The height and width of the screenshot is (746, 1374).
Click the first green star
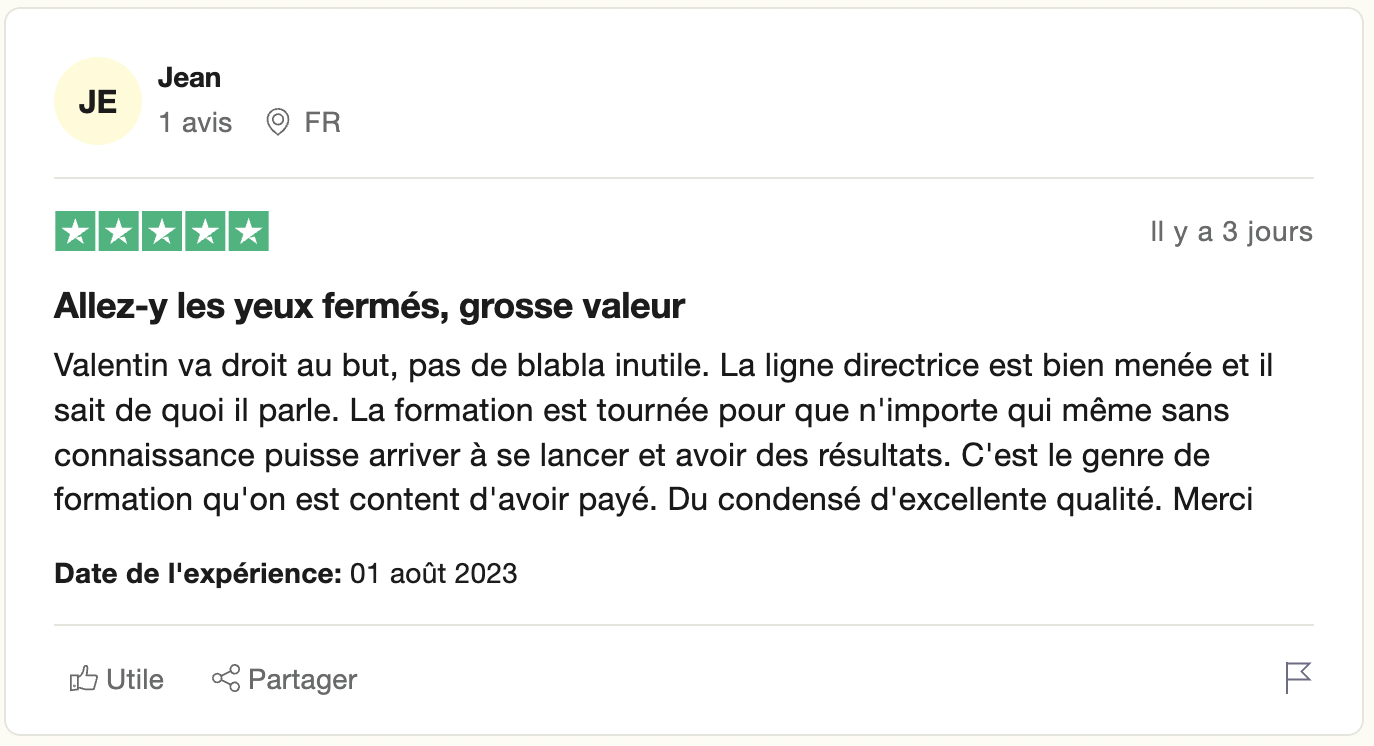[x=75, y=232]
